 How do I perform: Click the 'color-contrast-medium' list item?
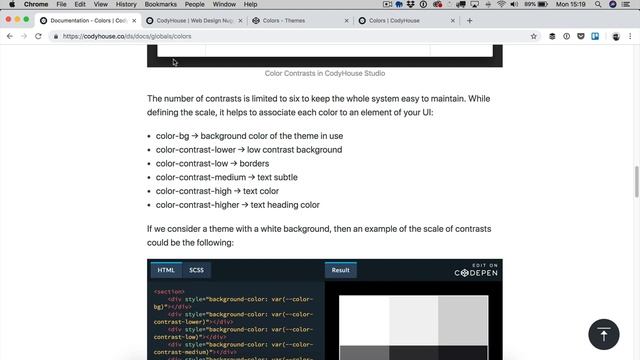(227, 178)
